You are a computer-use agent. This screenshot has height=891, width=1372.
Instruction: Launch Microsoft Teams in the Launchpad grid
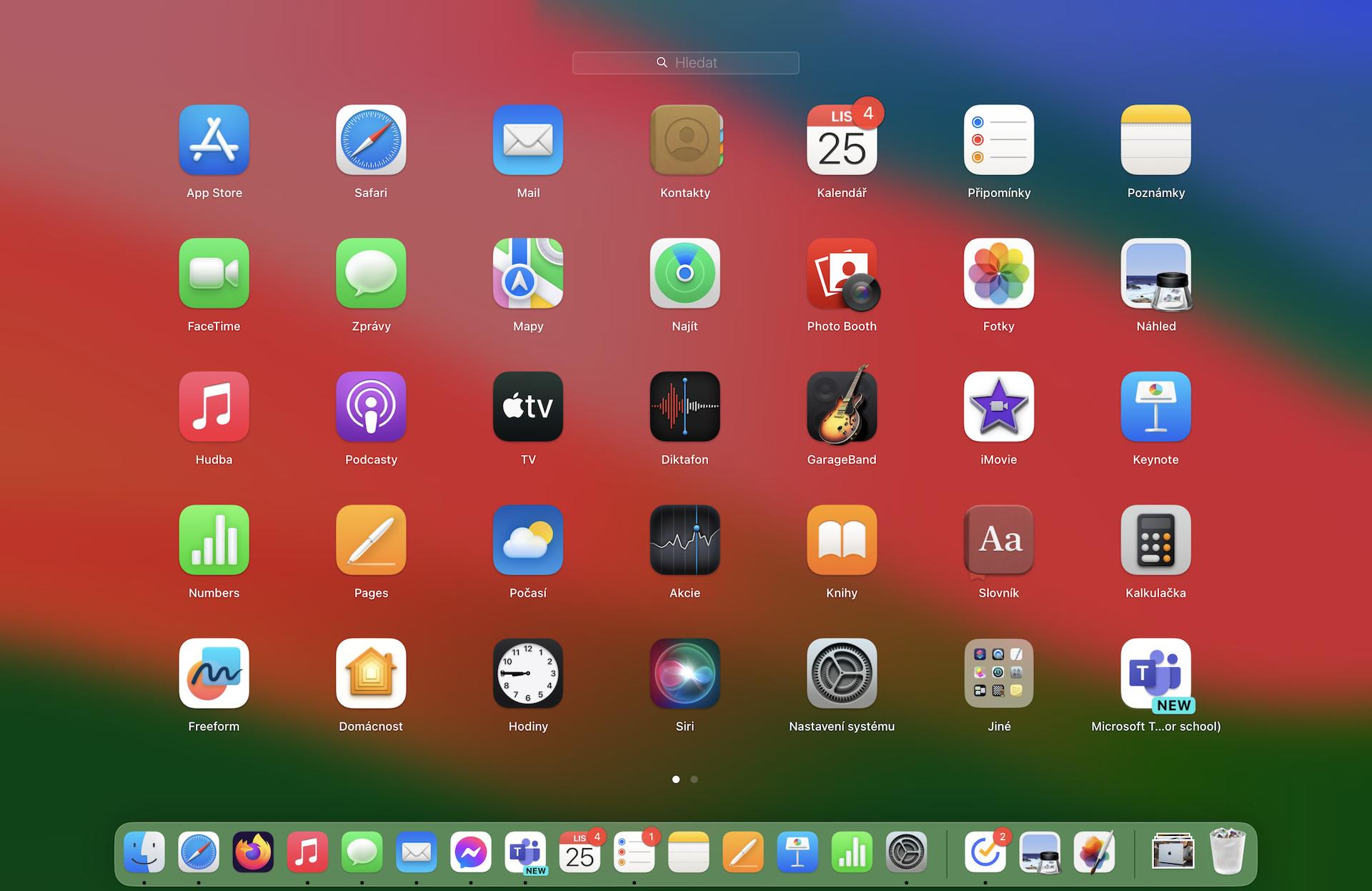tap(1155, 673)
